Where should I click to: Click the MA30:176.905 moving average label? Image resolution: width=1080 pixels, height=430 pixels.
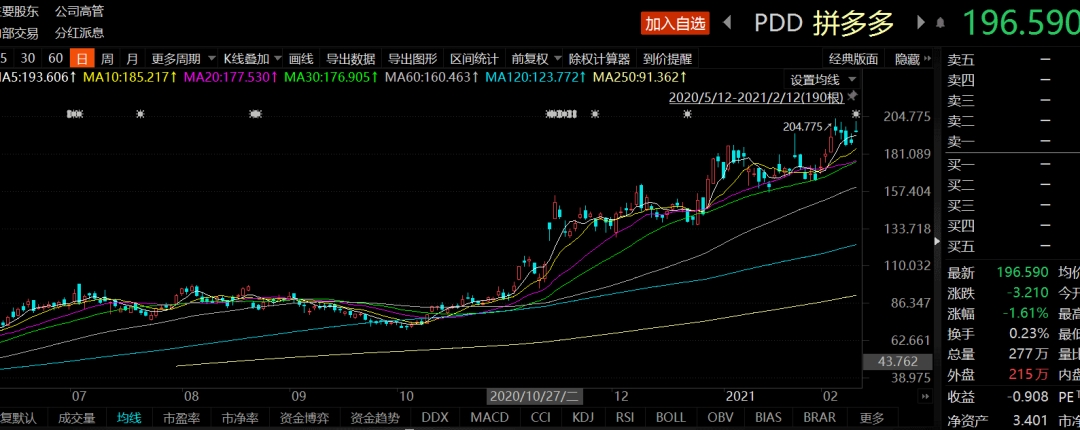[331, 77]
